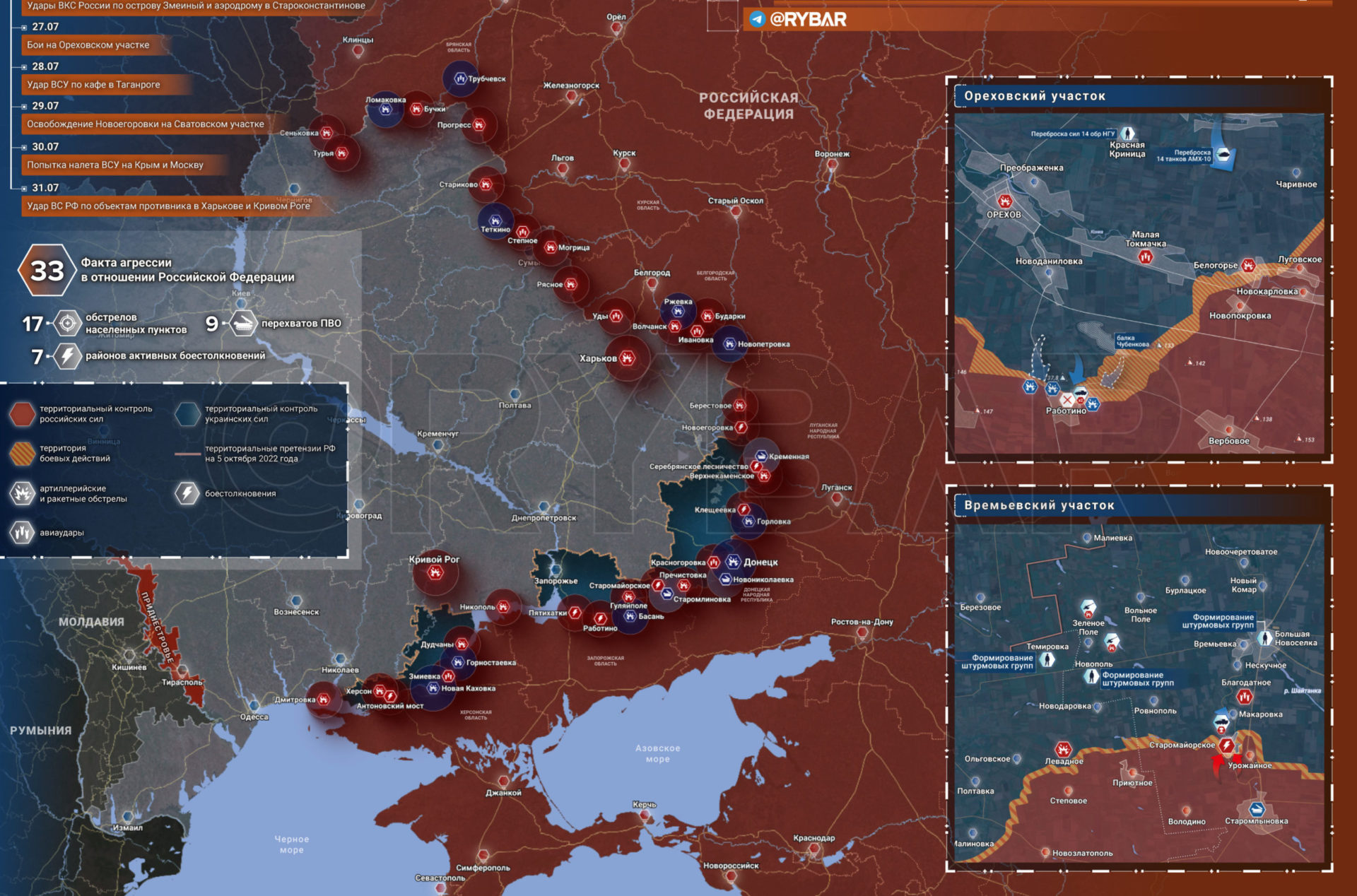Click the Новопетровка marker icon
Viewport: 1357px width, 896px height.
(x=729, y=344)
